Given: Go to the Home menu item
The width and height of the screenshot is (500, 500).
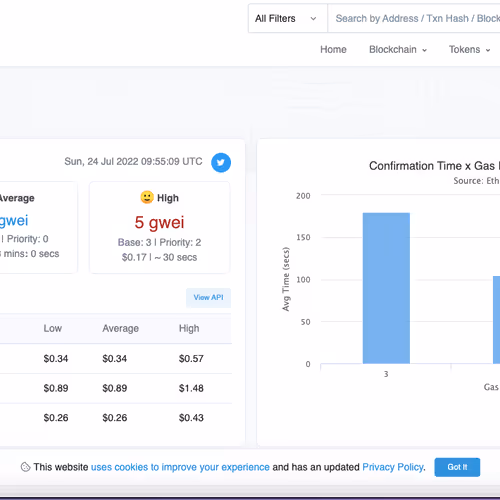Looking at the screenshot, I should [x=333, y=50].
